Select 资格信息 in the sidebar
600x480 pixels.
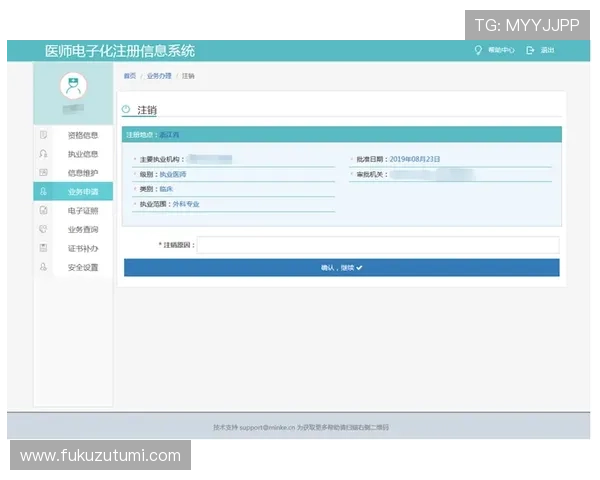(83, 135)
